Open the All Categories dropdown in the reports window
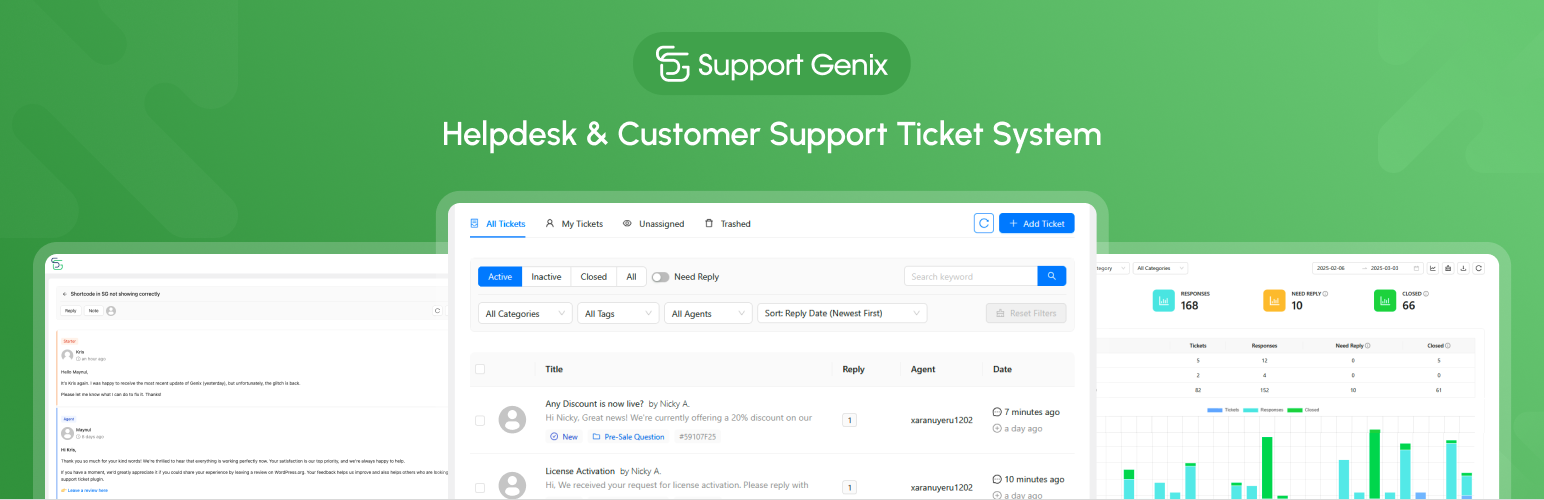This screenshot has width=1544, height=500. pyautogui.click(x=1161, y=268)
